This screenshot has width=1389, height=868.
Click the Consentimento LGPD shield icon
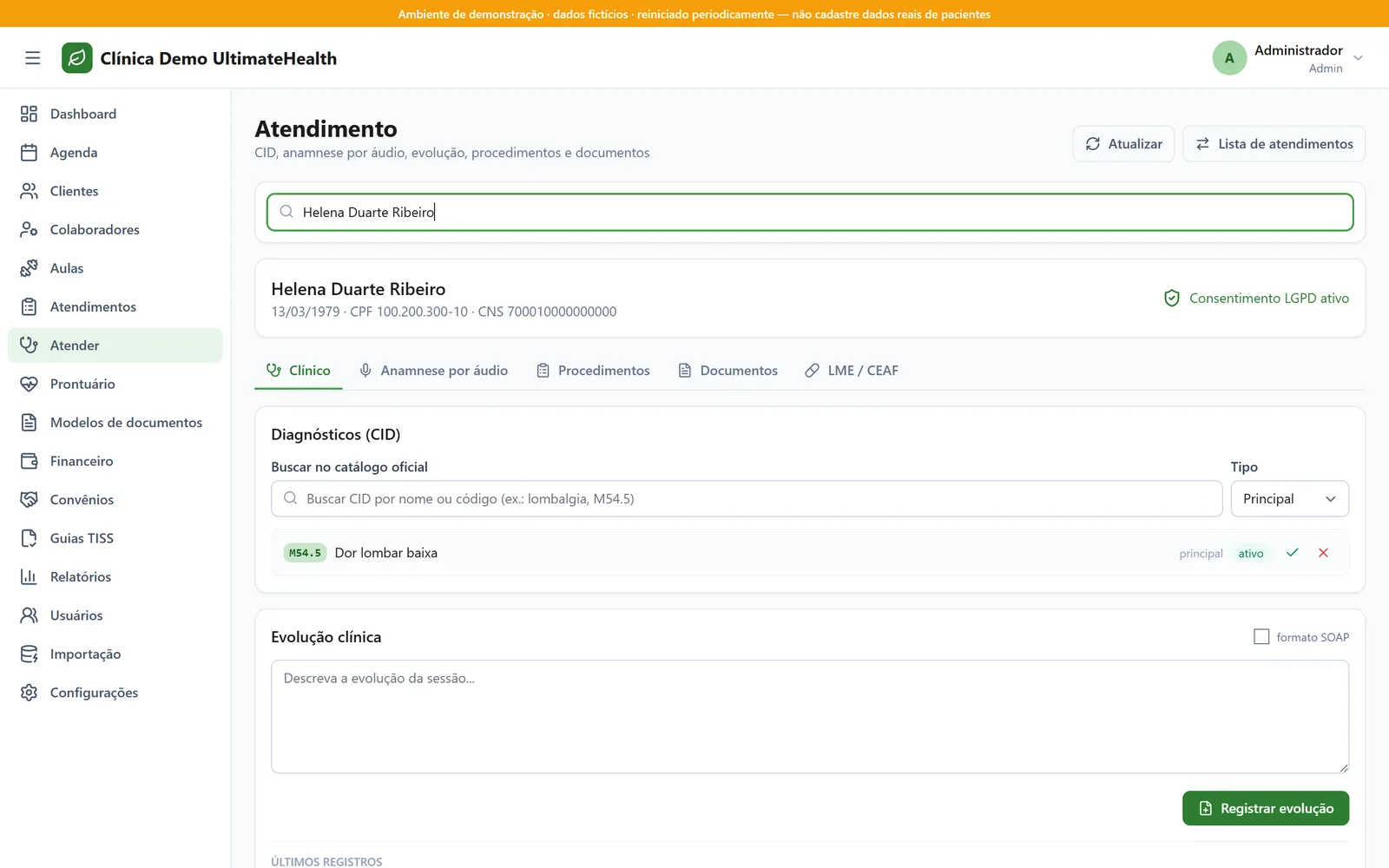click(x=1172, y=299)
